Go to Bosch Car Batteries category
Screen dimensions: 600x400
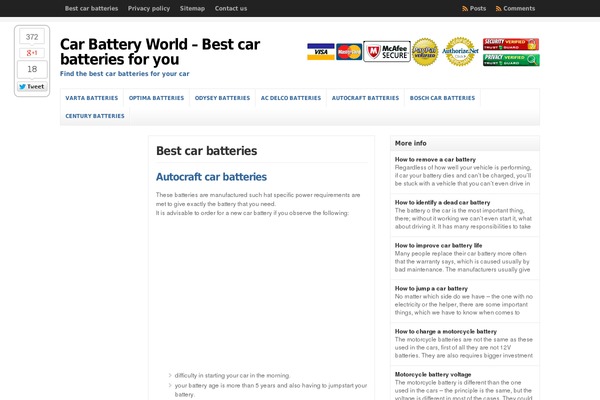(442, 98)
